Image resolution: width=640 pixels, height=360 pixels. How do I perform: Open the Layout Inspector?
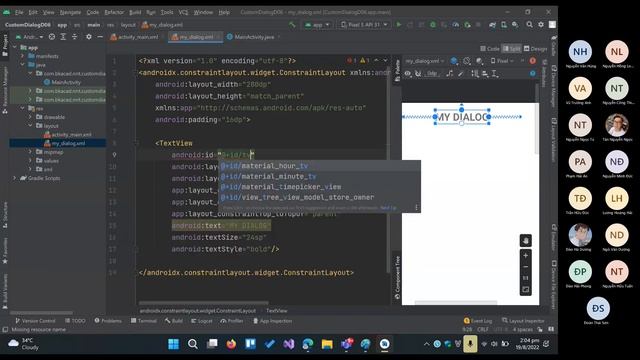pyautogui.click(x=523, y=321)
